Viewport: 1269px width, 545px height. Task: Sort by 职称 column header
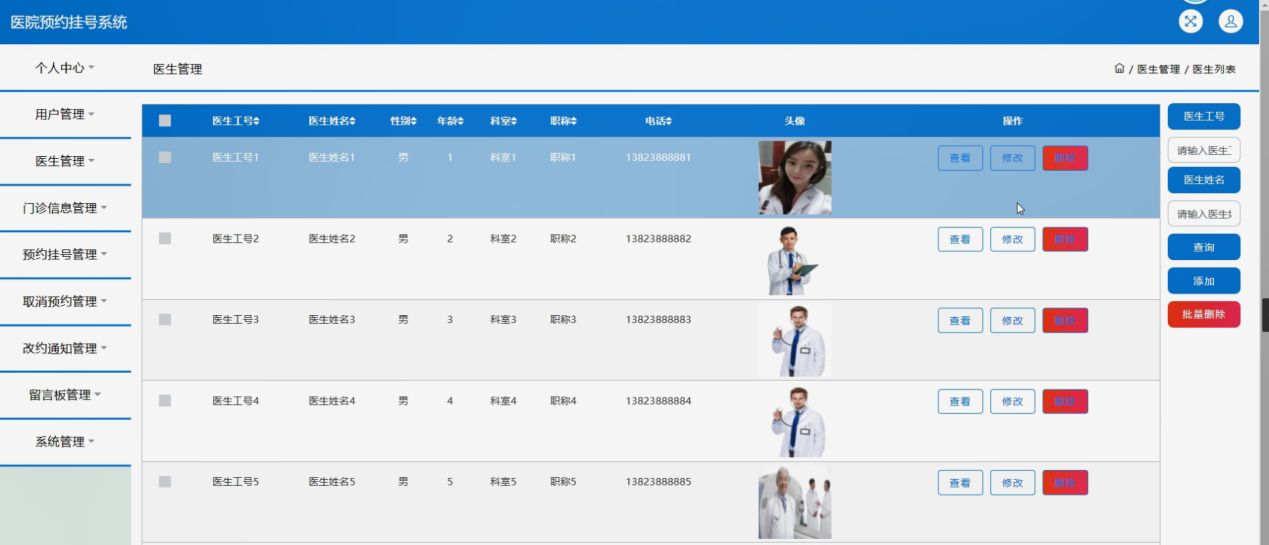pos(563,121)
